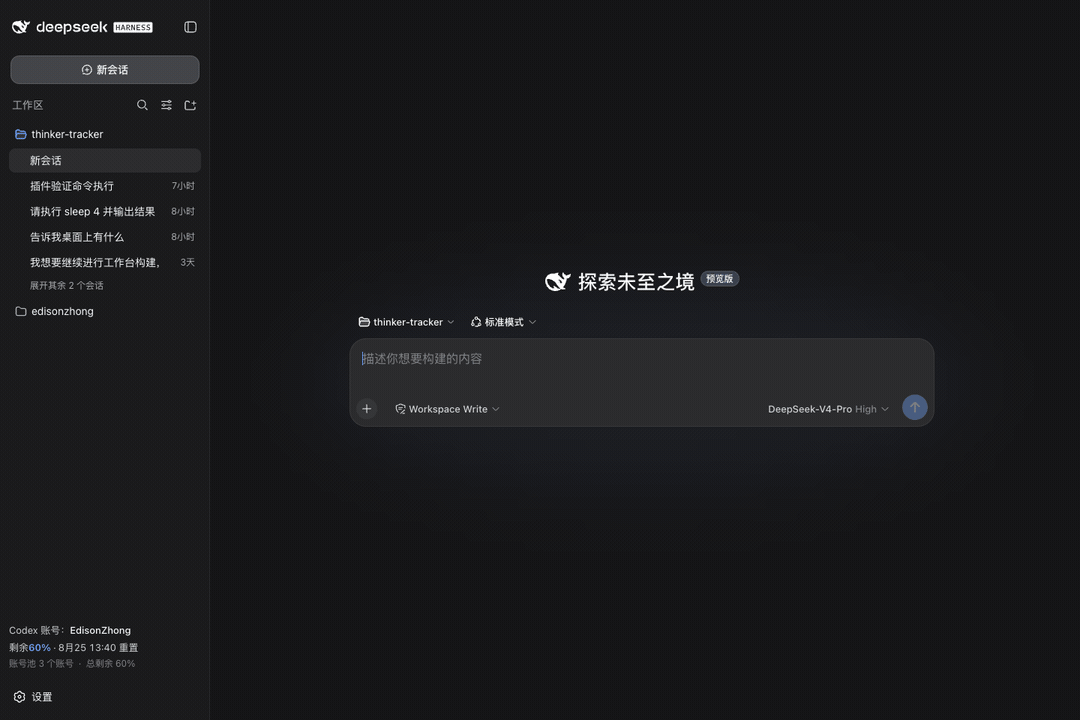1080x720 pixels.
Task: Open conversation 插件验证命令执行
Action: [105, 186]
